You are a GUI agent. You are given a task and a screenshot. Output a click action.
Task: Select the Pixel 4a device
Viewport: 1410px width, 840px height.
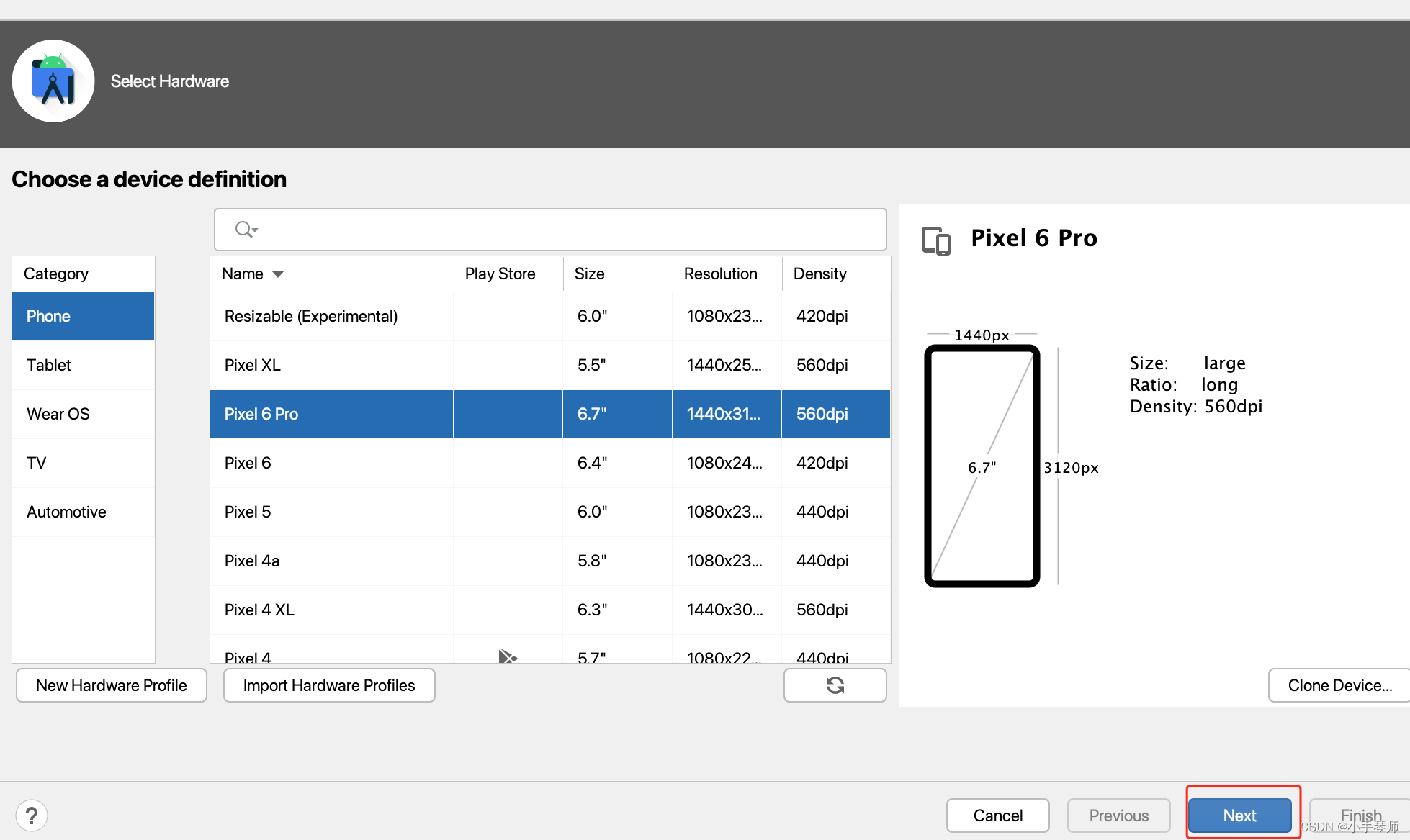click(550, 561)
